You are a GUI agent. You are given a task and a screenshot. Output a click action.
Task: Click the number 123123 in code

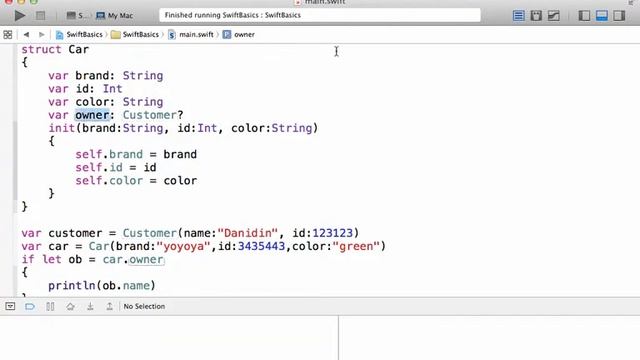332,233
